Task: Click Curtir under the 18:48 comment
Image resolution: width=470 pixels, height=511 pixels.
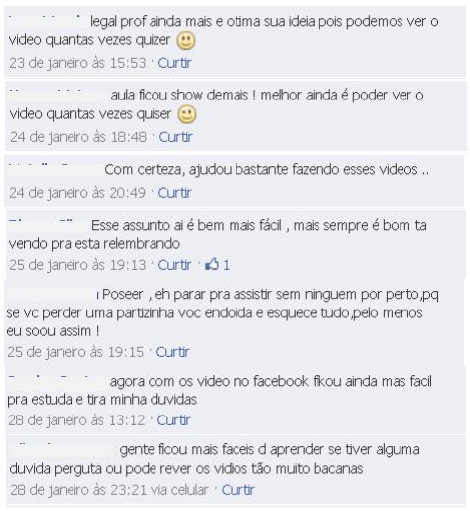Action: [x=175, y=137]
